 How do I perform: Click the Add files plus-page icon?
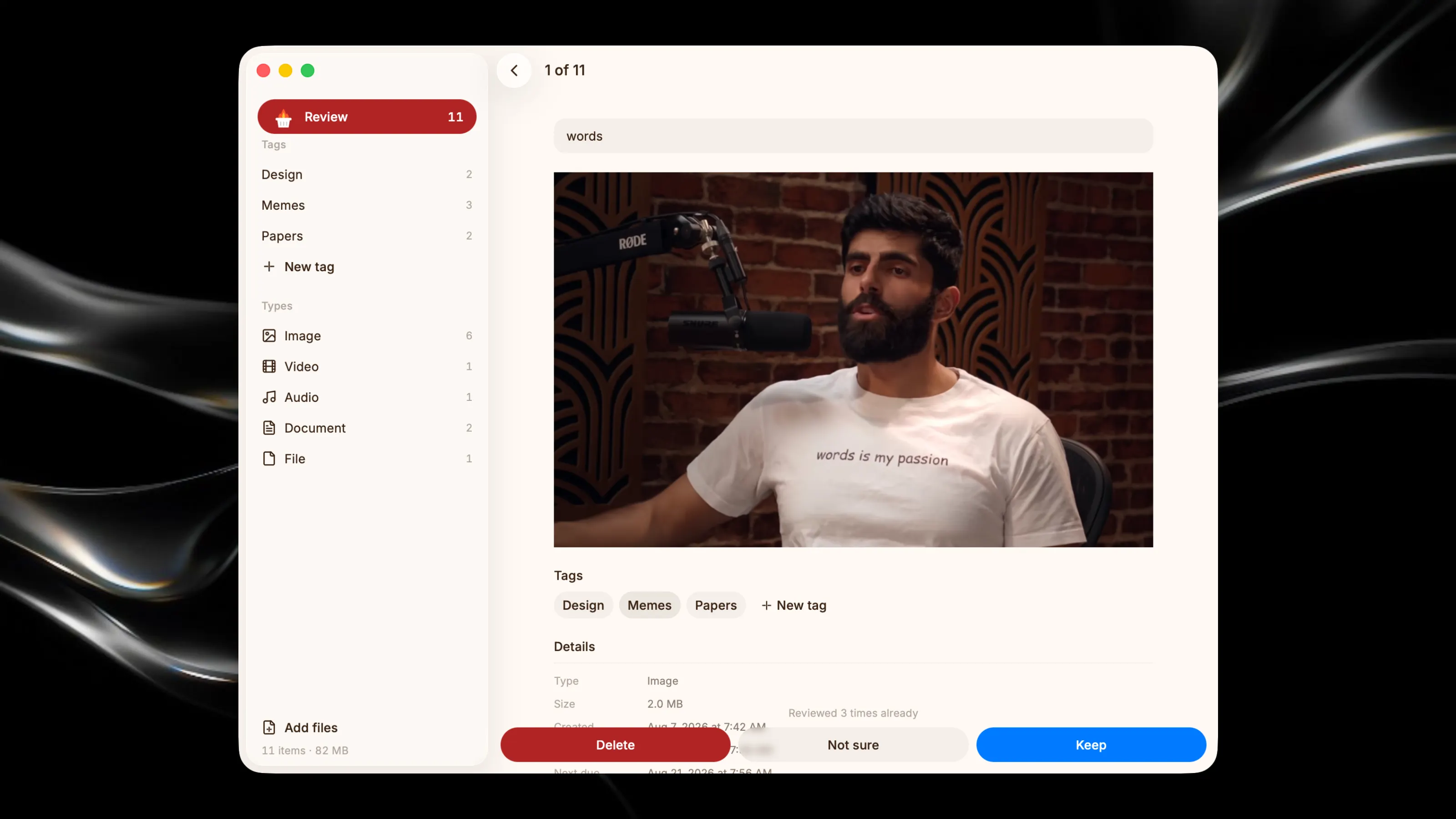point(269,728)
